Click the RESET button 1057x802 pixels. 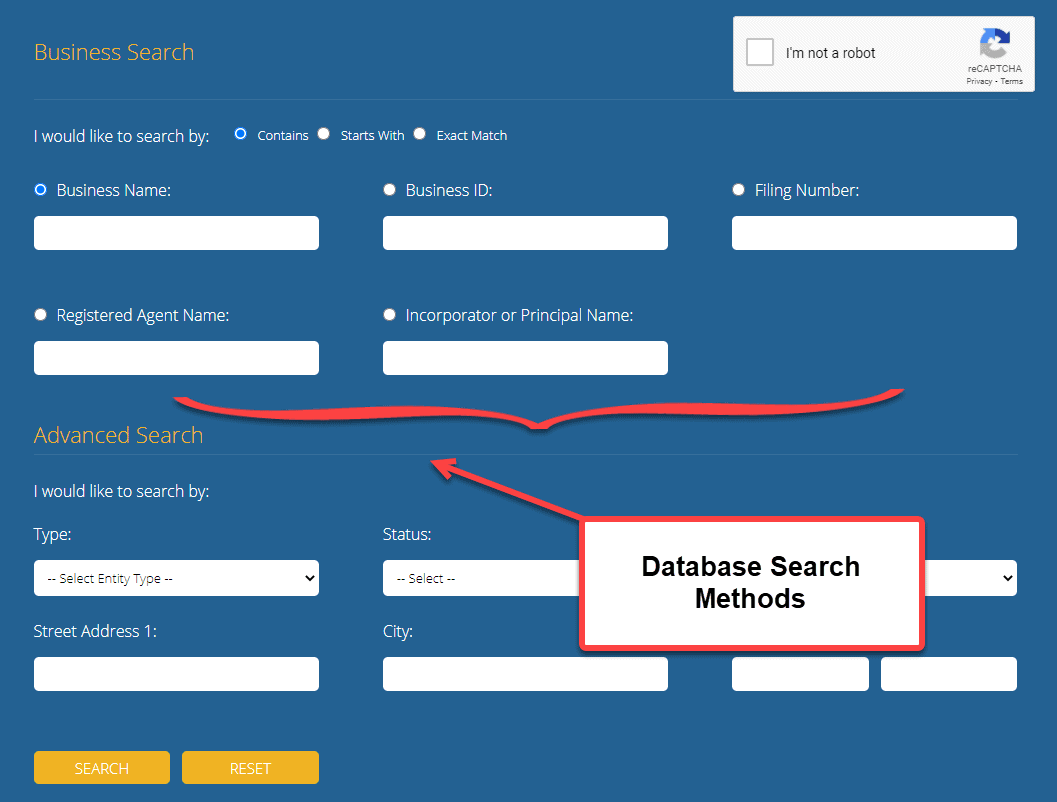click(x=250, y=768)
